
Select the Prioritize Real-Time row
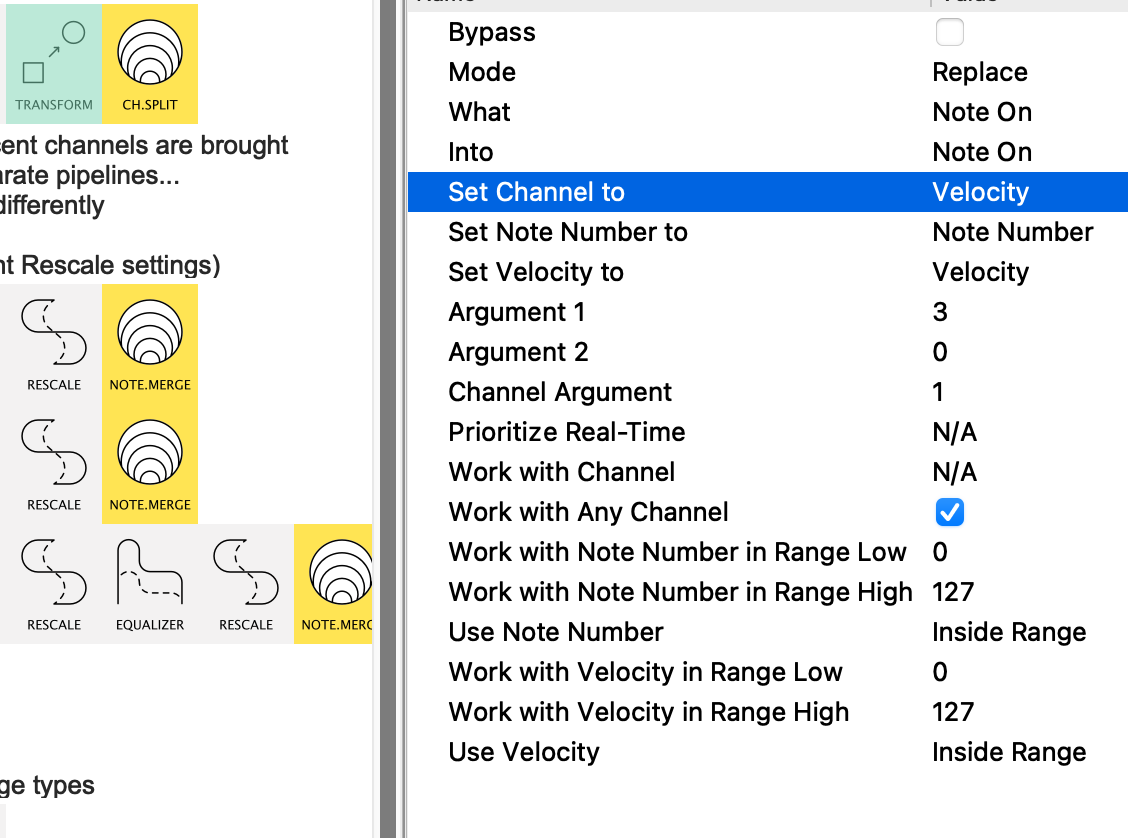(566, 432)
